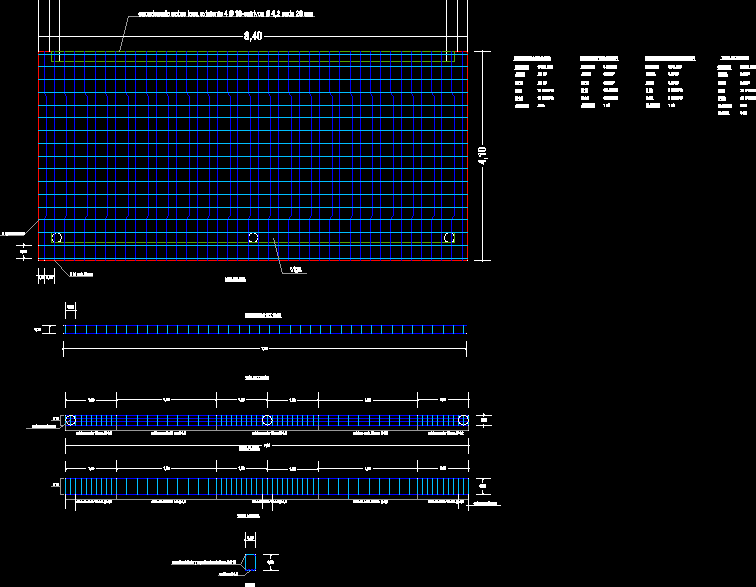The height and width of the screenshot is (587, 756).
Task: Select the lowest beam elevation with stirrups
Action: click(267, 487)
